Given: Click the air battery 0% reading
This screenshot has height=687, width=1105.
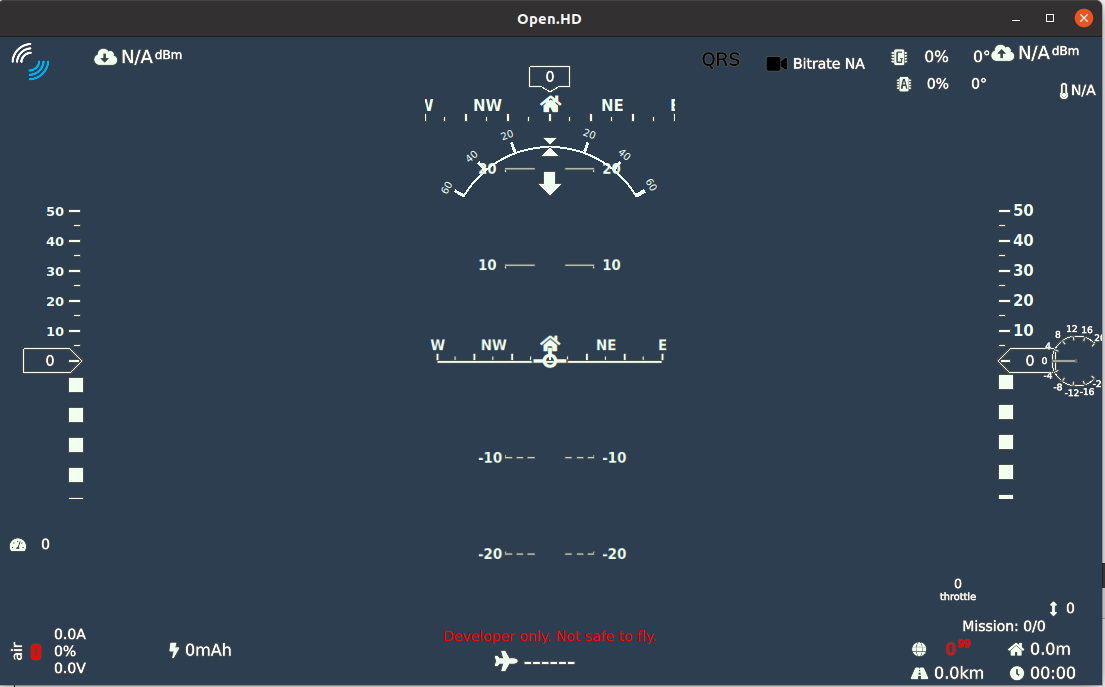Looking at the screenshot, I should 65,651.
